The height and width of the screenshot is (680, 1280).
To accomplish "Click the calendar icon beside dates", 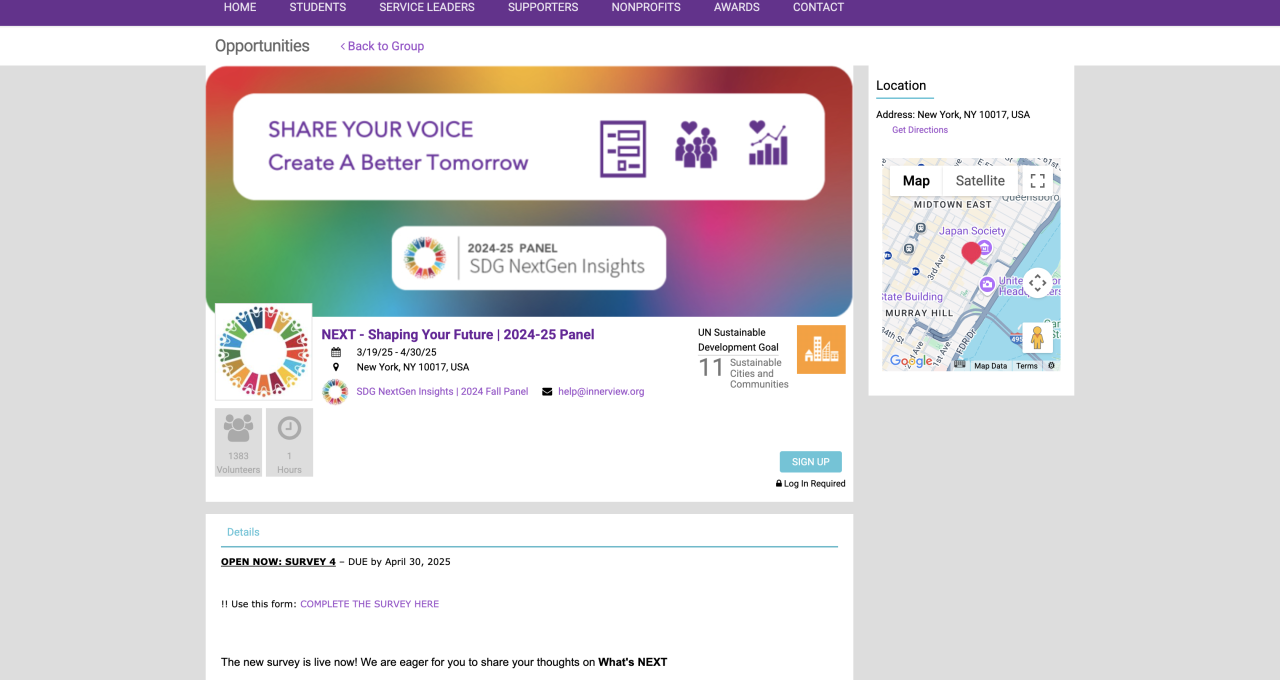I will click(336, 352).
